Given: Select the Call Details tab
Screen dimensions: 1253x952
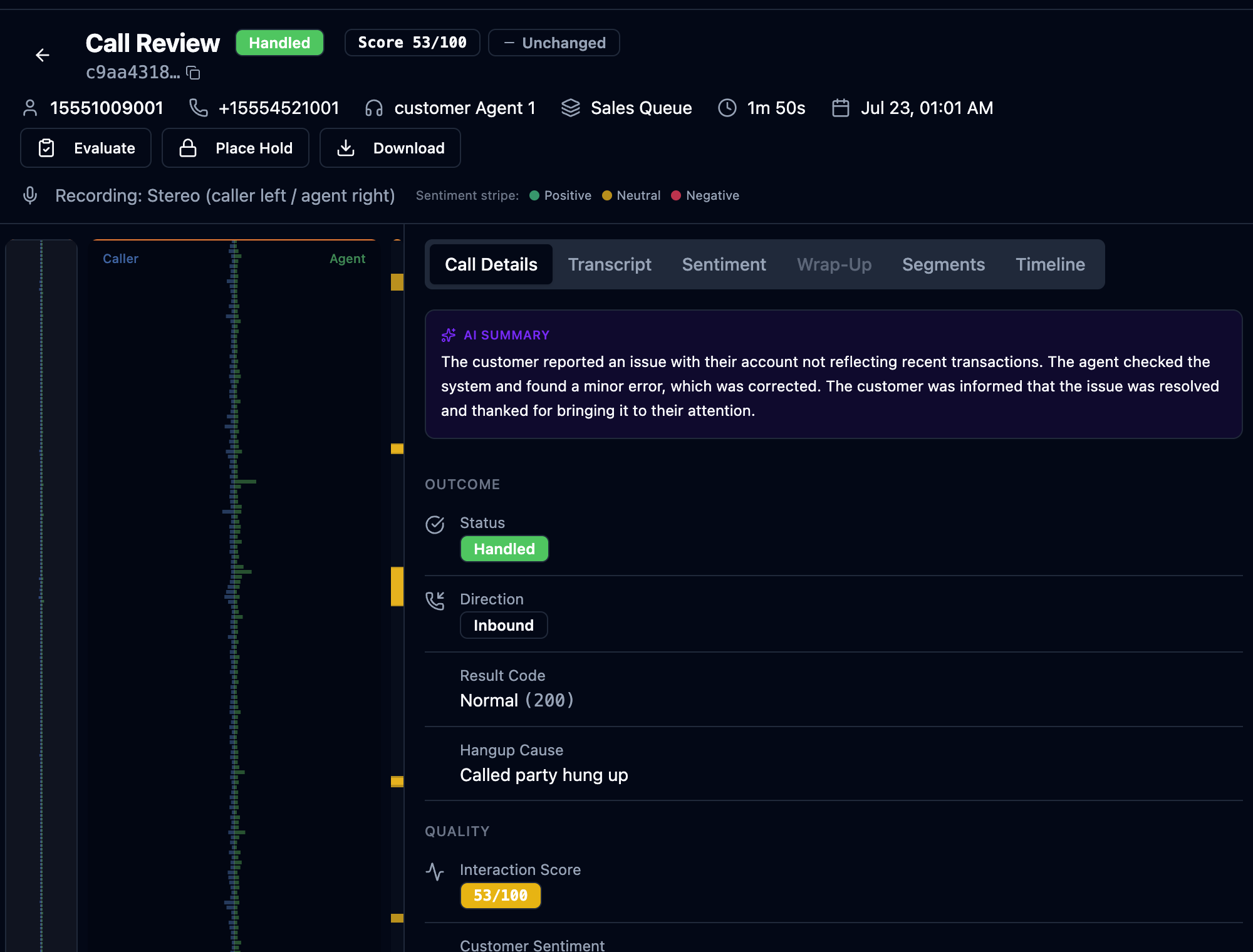Looking at the screenshot, I should [491, 264].
